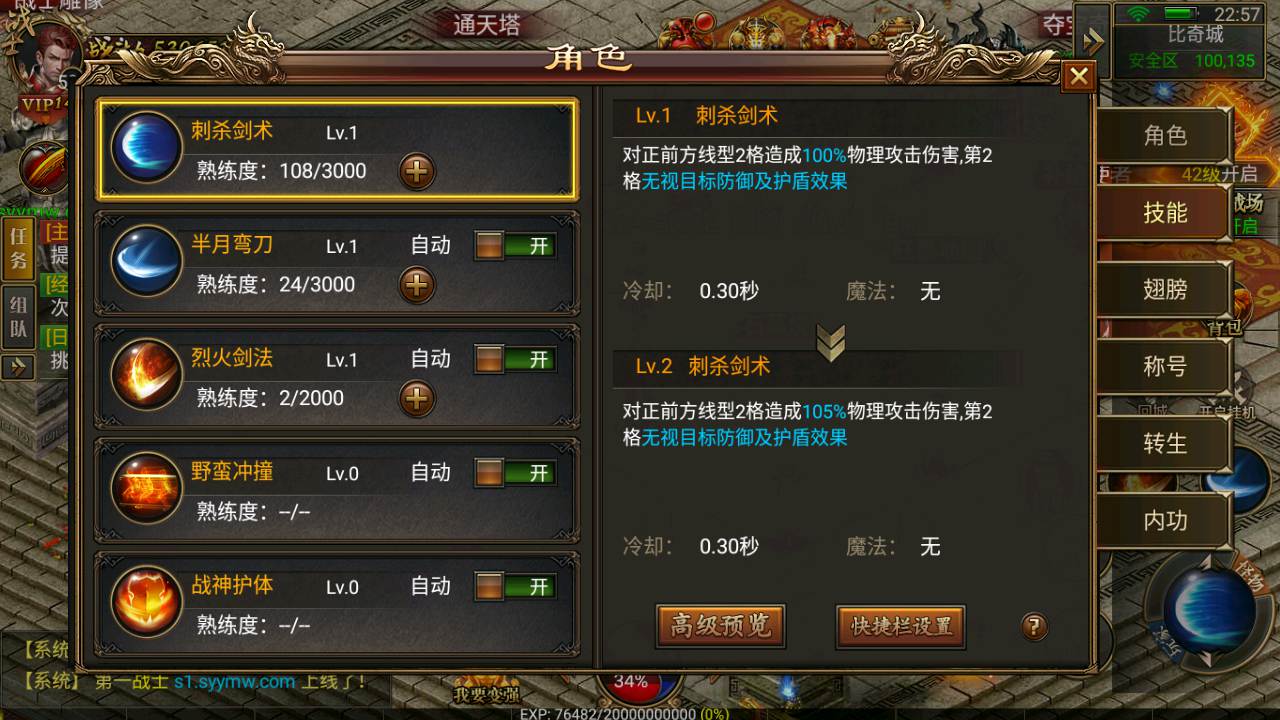Upgrade 刺杀剑术 with its plus button
This screenshot has height=720, width=1280.
pyautogui.click(x=417, y=172)
